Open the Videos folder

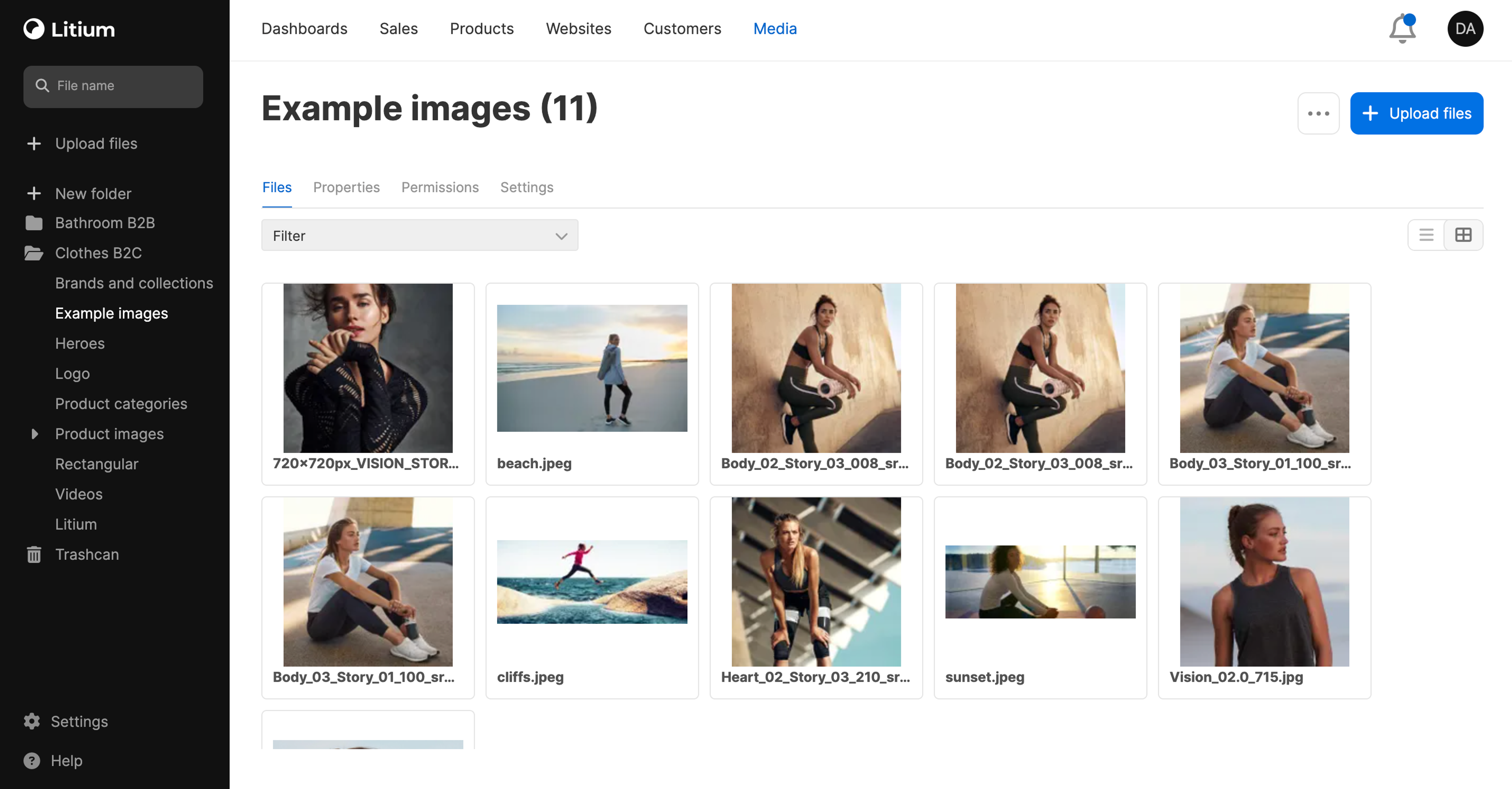tap(79, 494)
